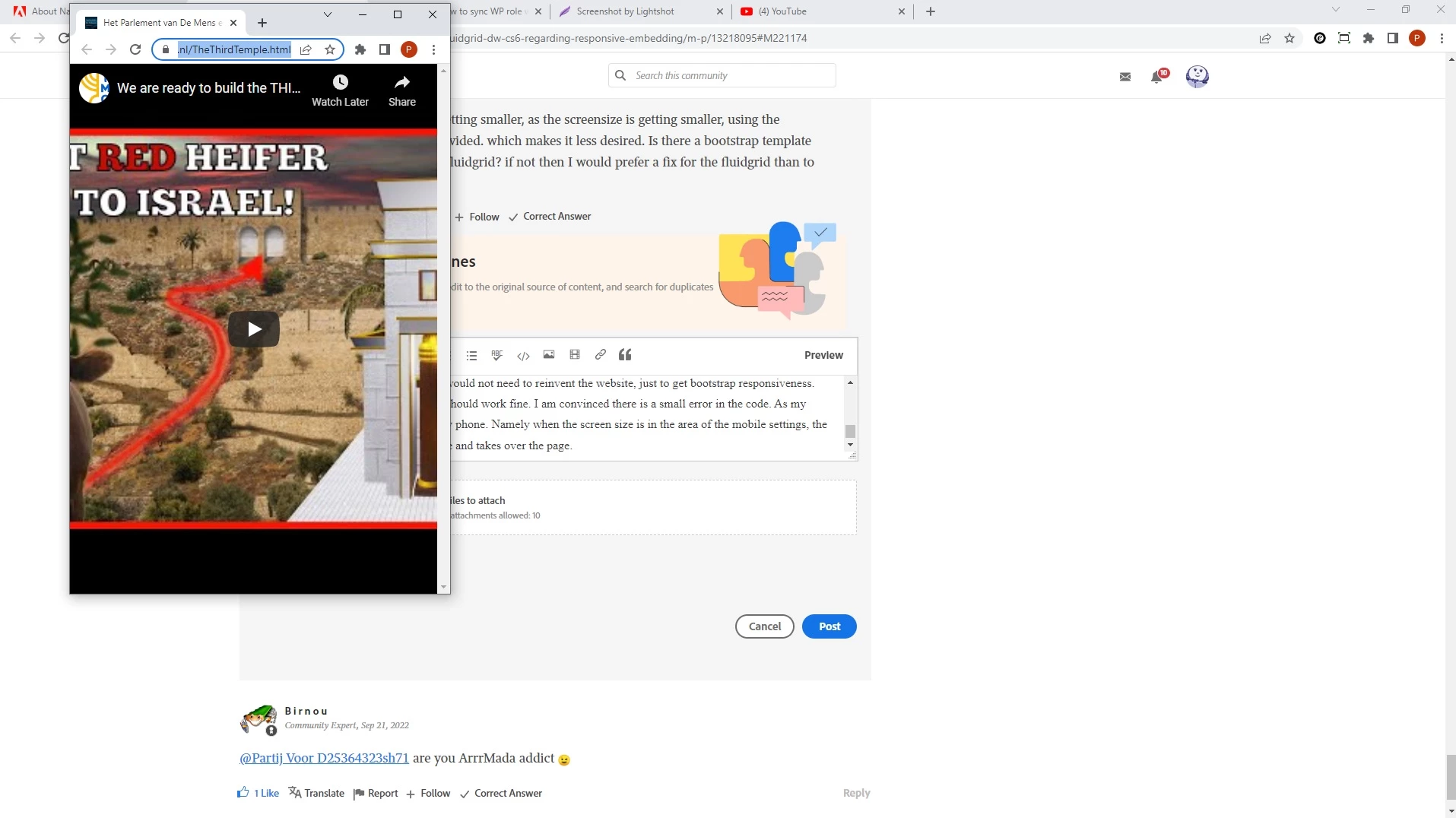Open main window side panel icon
This screenshot has width=1456, height=818.
coord(1393,38)
